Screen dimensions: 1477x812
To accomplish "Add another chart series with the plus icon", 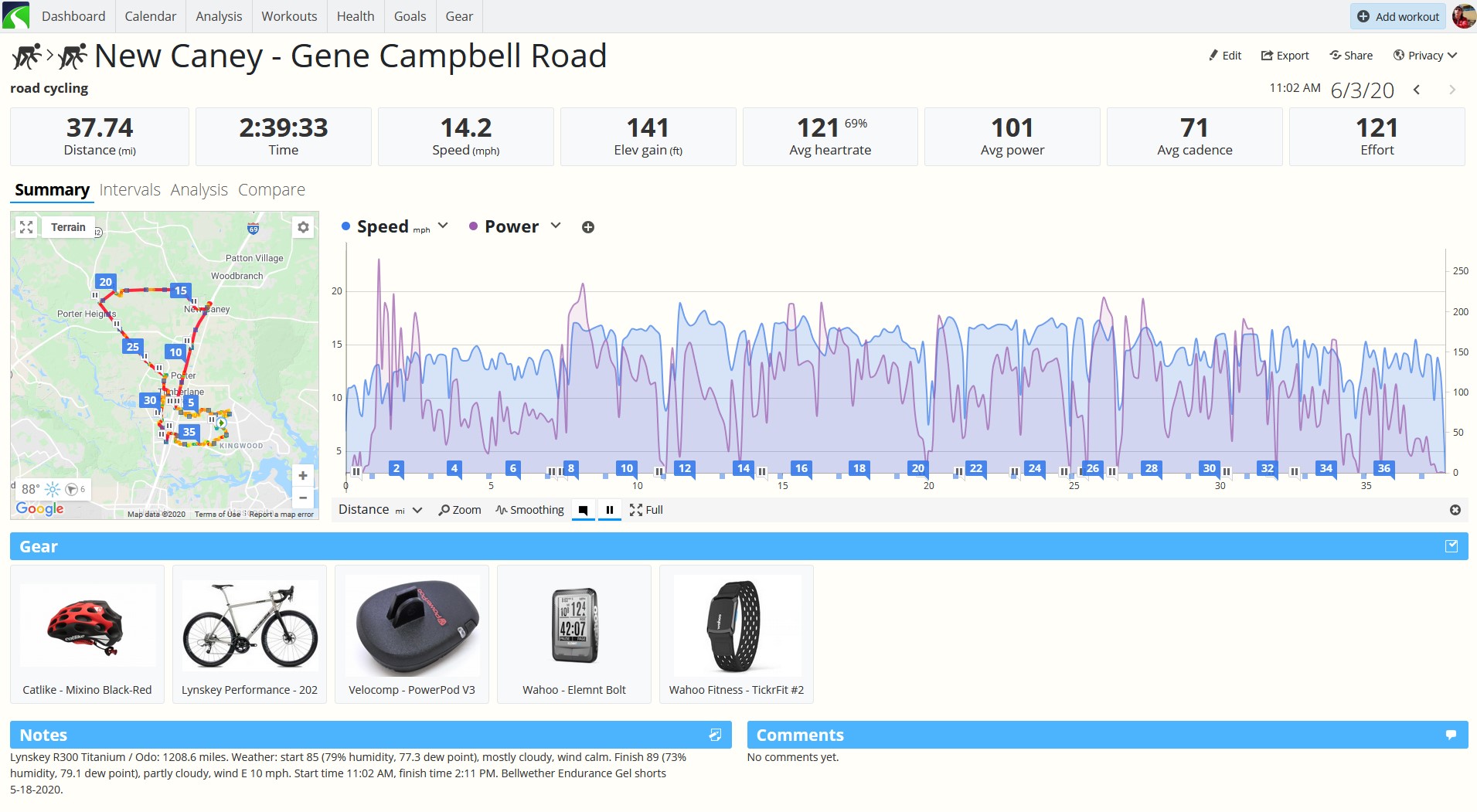I will (x=588, y=227).
